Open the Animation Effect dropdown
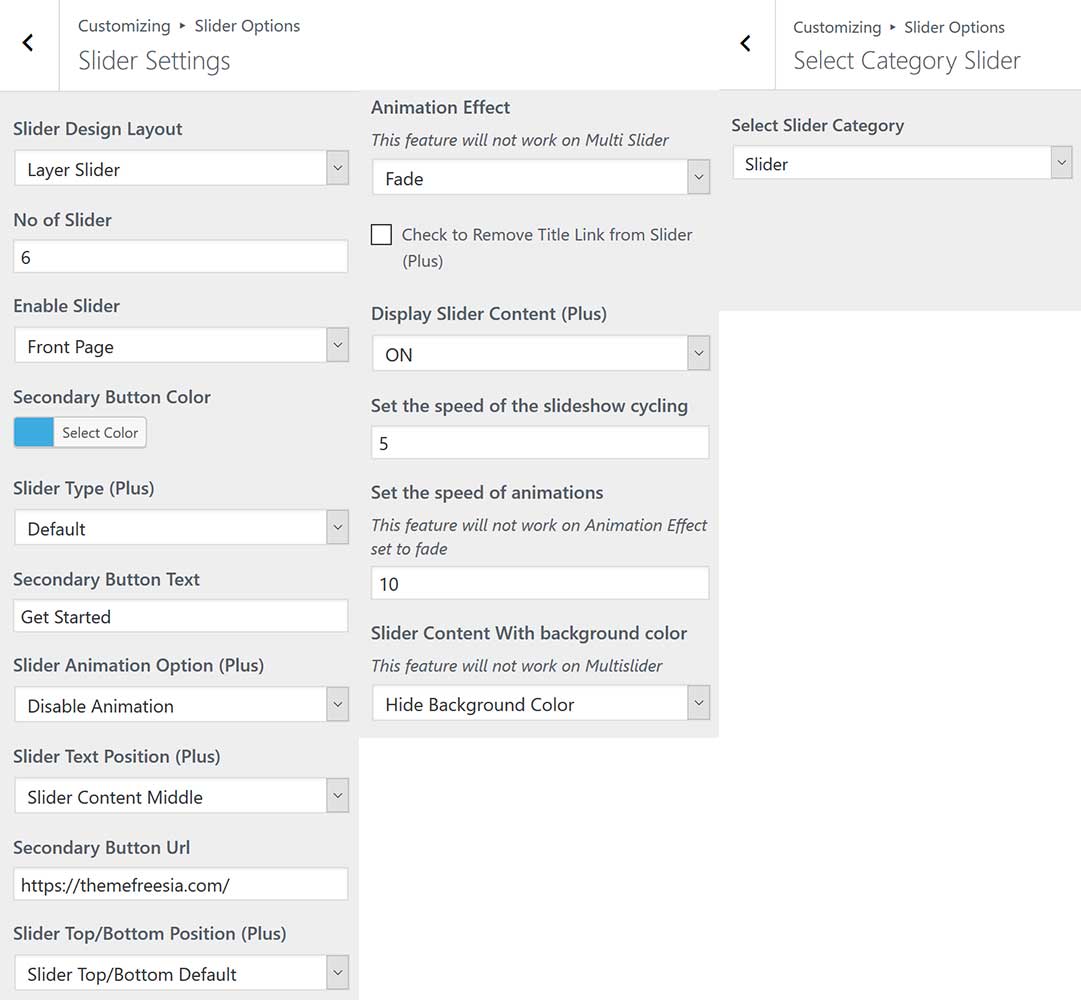 540,178
